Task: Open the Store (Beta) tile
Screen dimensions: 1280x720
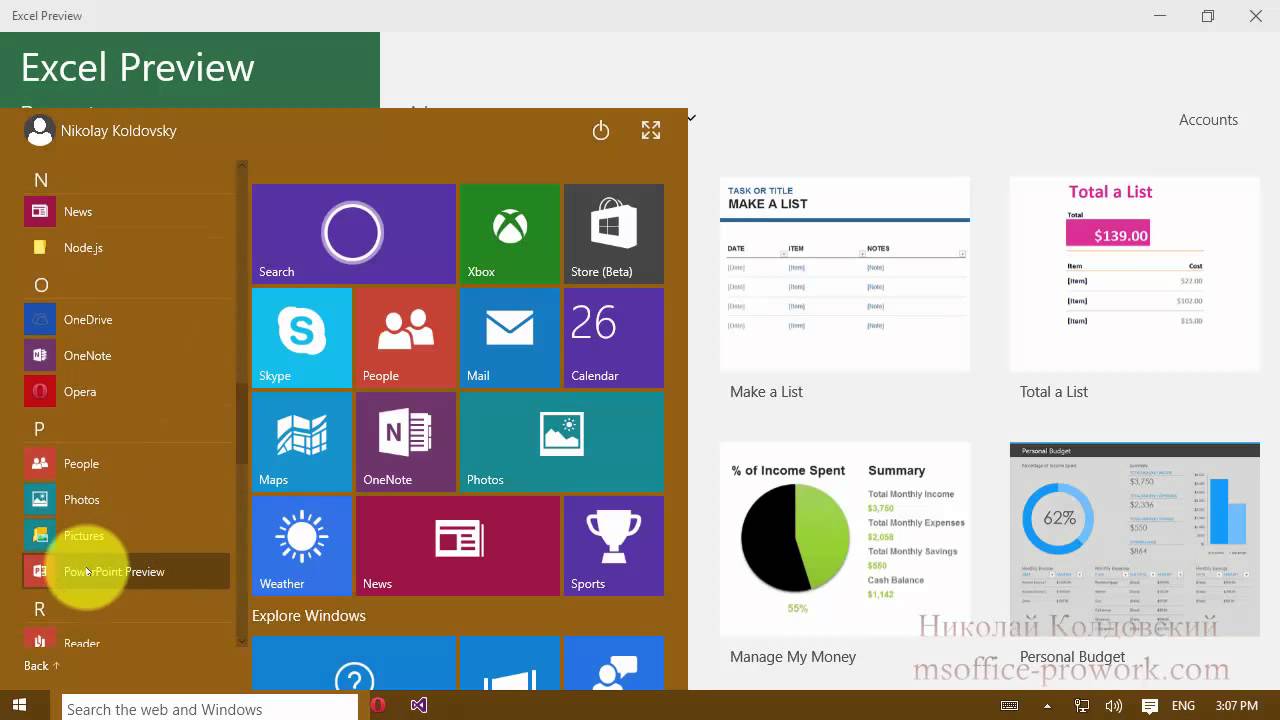Action: [x=614, y=234]
